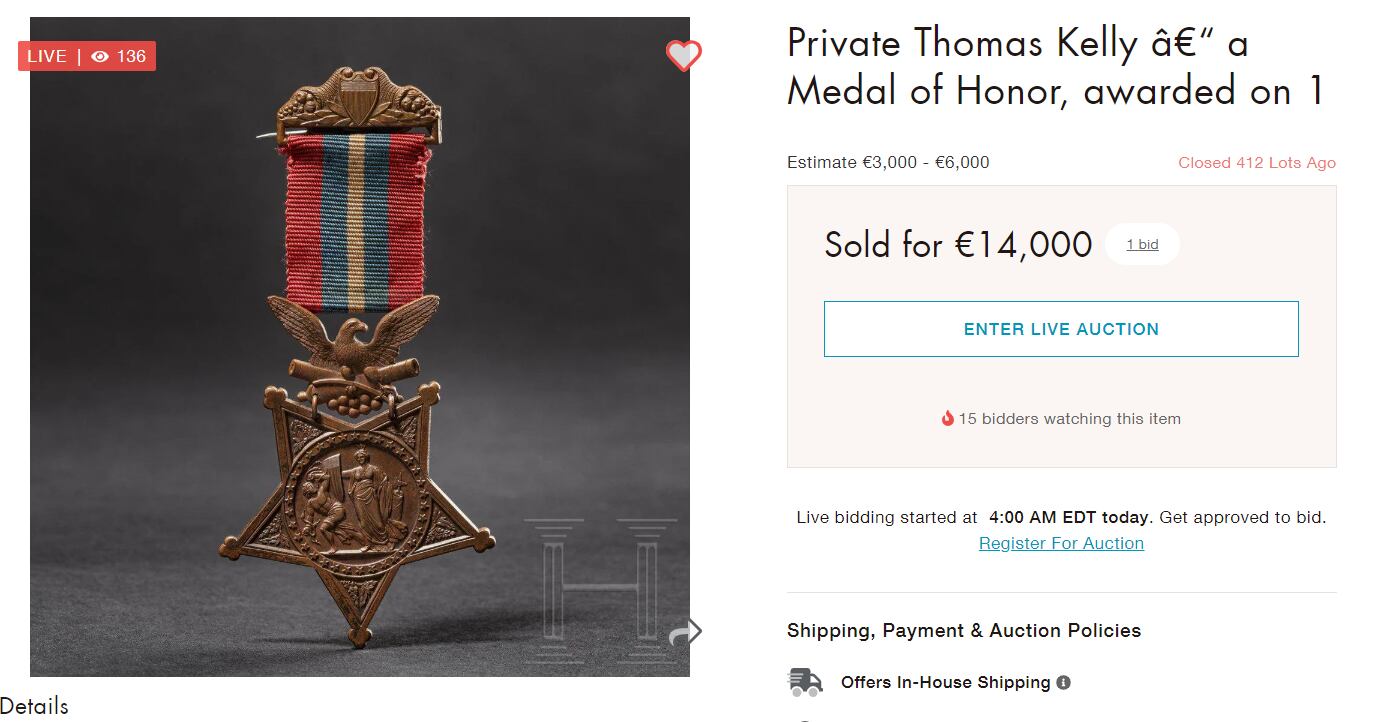1373x722 pixels.
Task: Click the "15 bidders watching this item" text
Action: (1069, 419)
